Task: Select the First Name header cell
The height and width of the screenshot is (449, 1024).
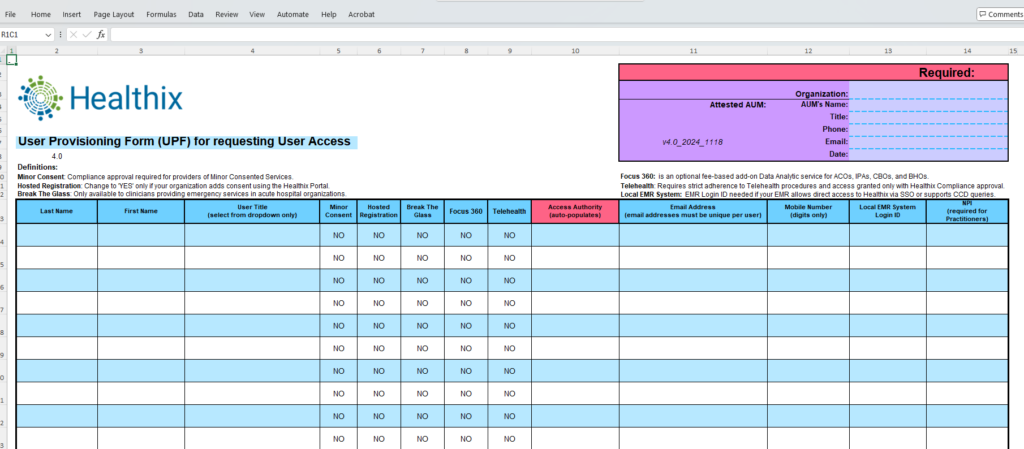Action: [x=141, y=211]
